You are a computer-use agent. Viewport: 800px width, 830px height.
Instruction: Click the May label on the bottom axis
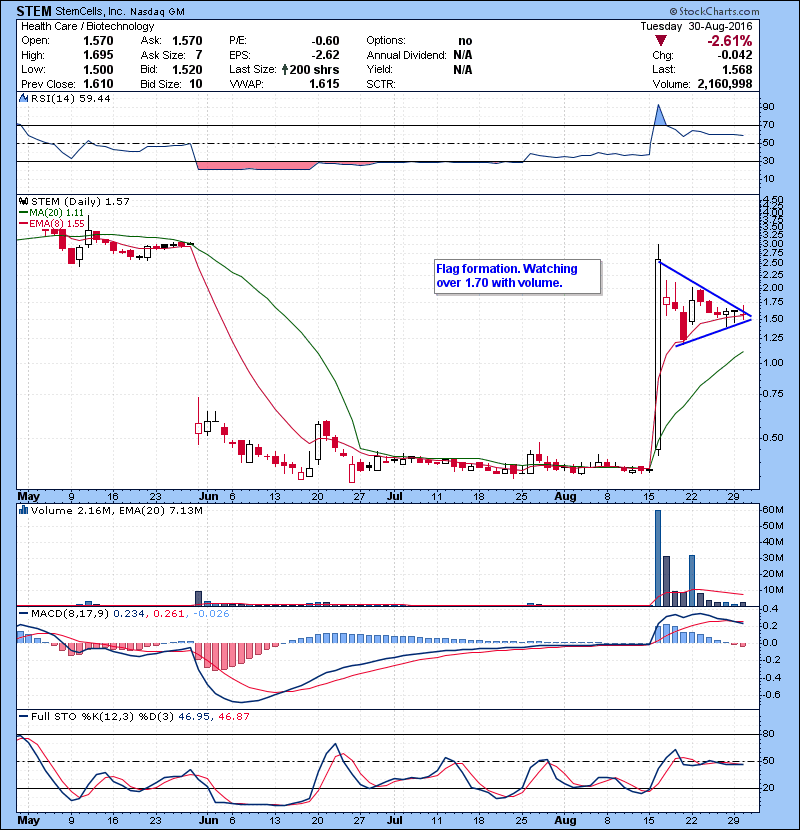pos(29,820)
